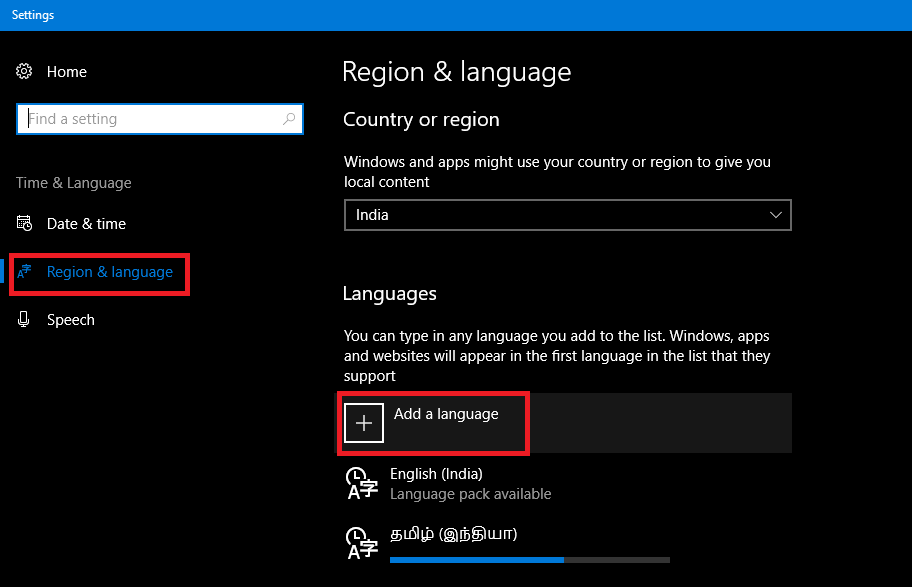The image size is (912, 587).
Task: Click Language pack available text
Action: coord(471,494)
